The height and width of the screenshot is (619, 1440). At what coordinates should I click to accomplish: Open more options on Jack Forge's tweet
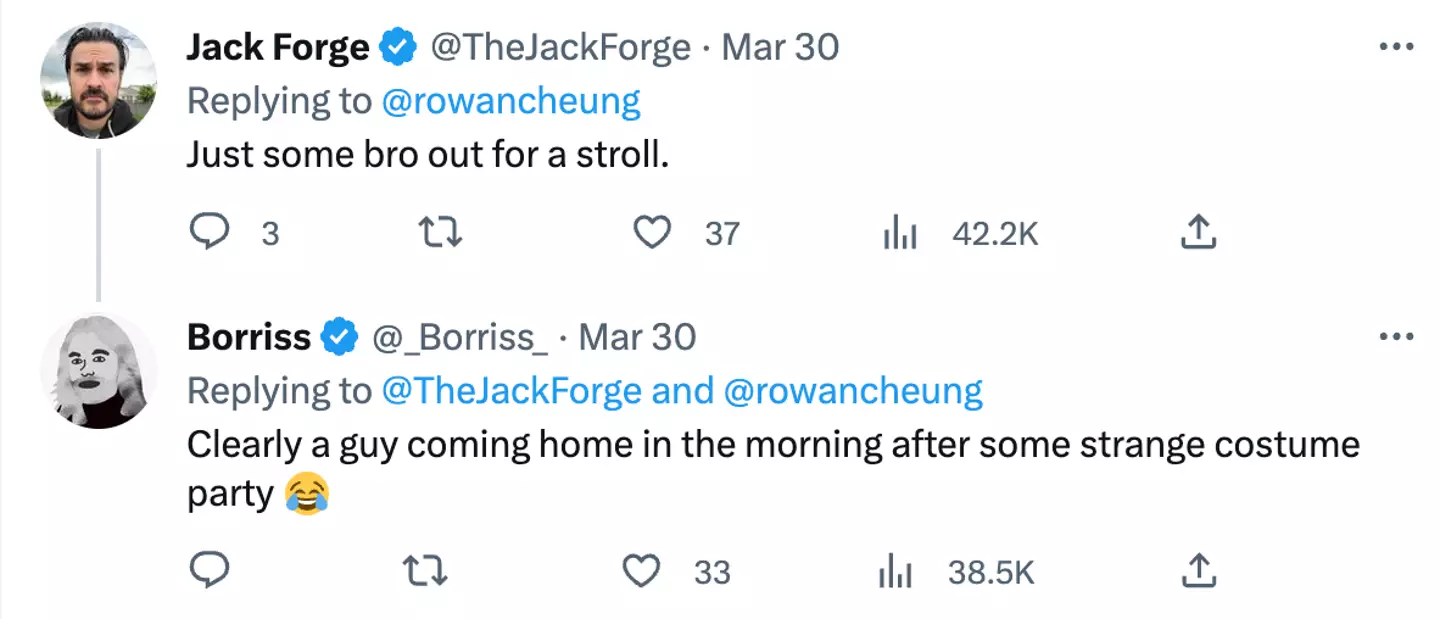[1395, 47]
